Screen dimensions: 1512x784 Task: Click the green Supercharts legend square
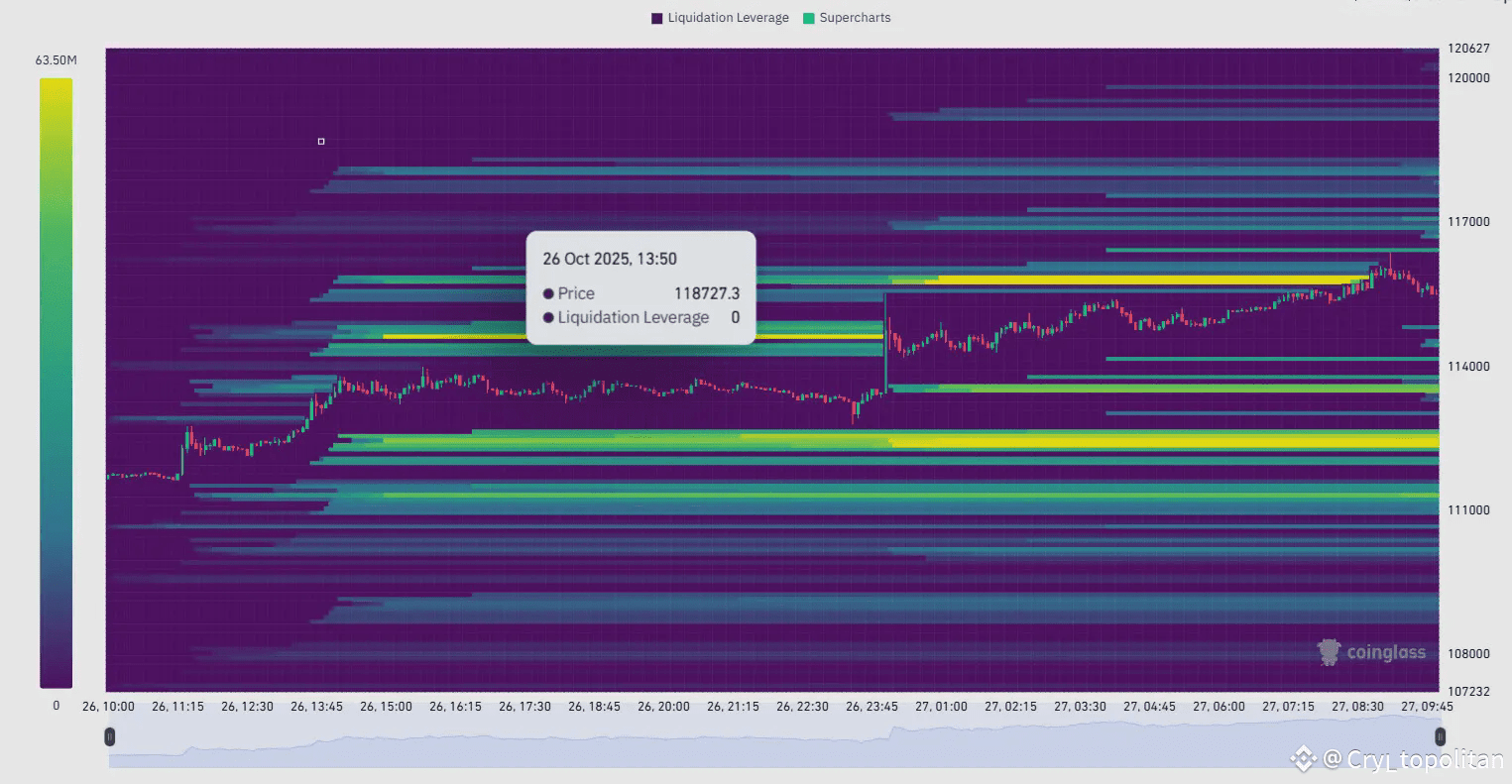808,18
